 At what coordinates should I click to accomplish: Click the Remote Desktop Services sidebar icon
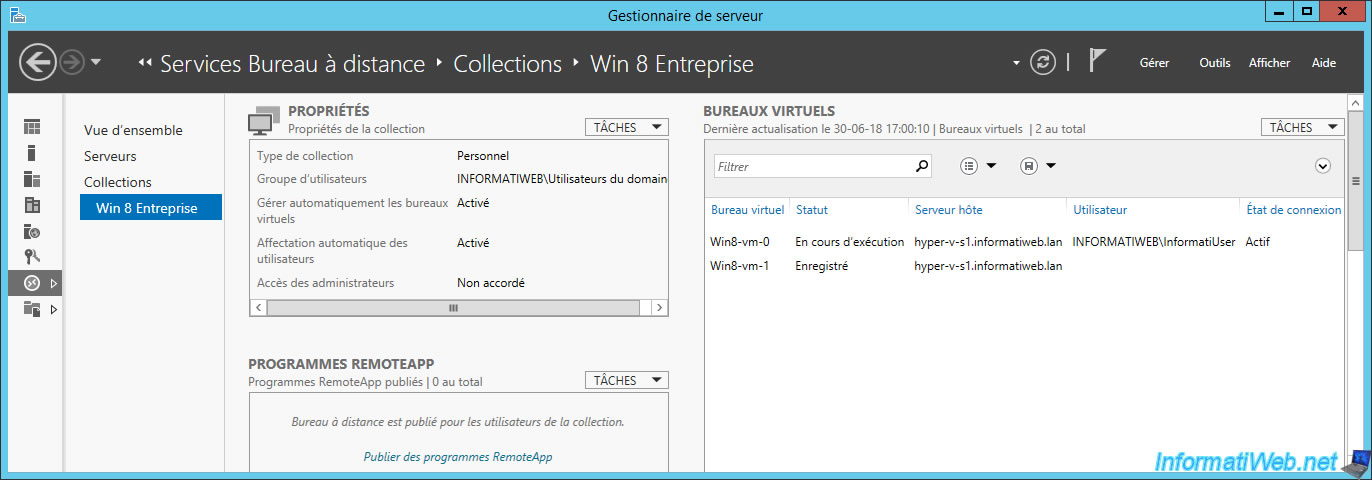[32, 283]
